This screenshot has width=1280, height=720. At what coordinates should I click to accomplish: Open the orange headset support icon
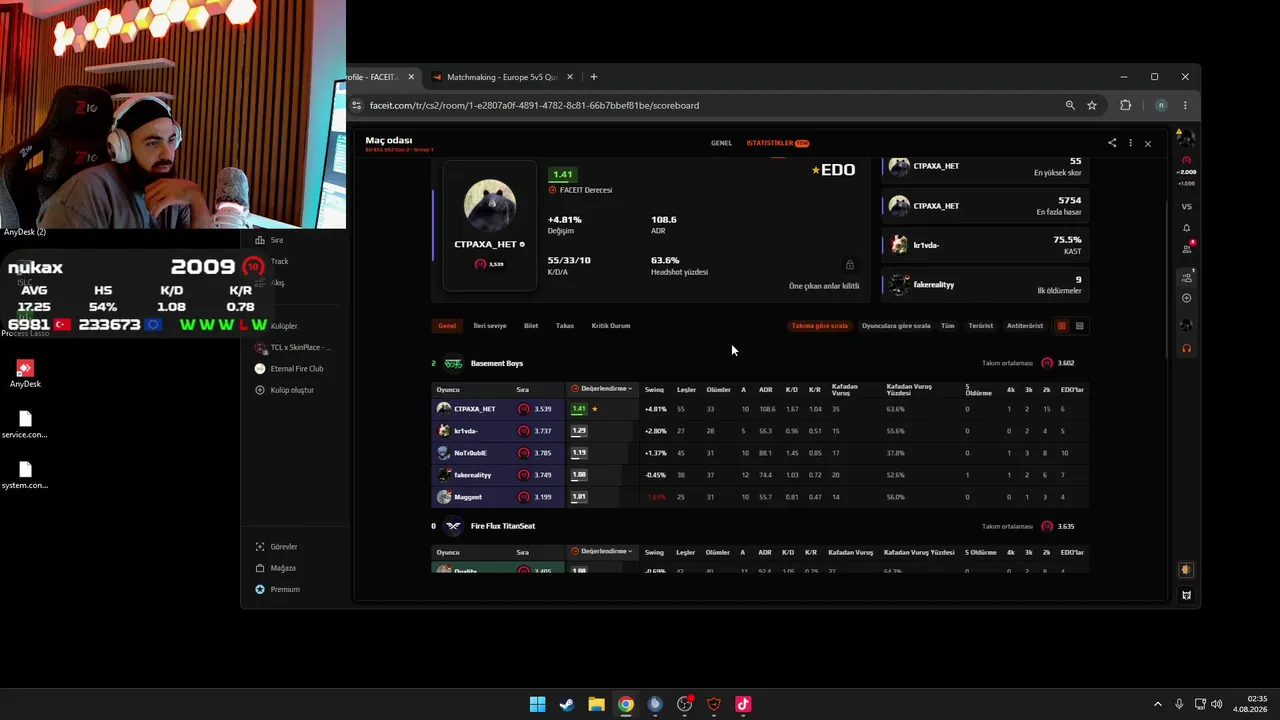pyautogui.click(x=1187, y=348)
